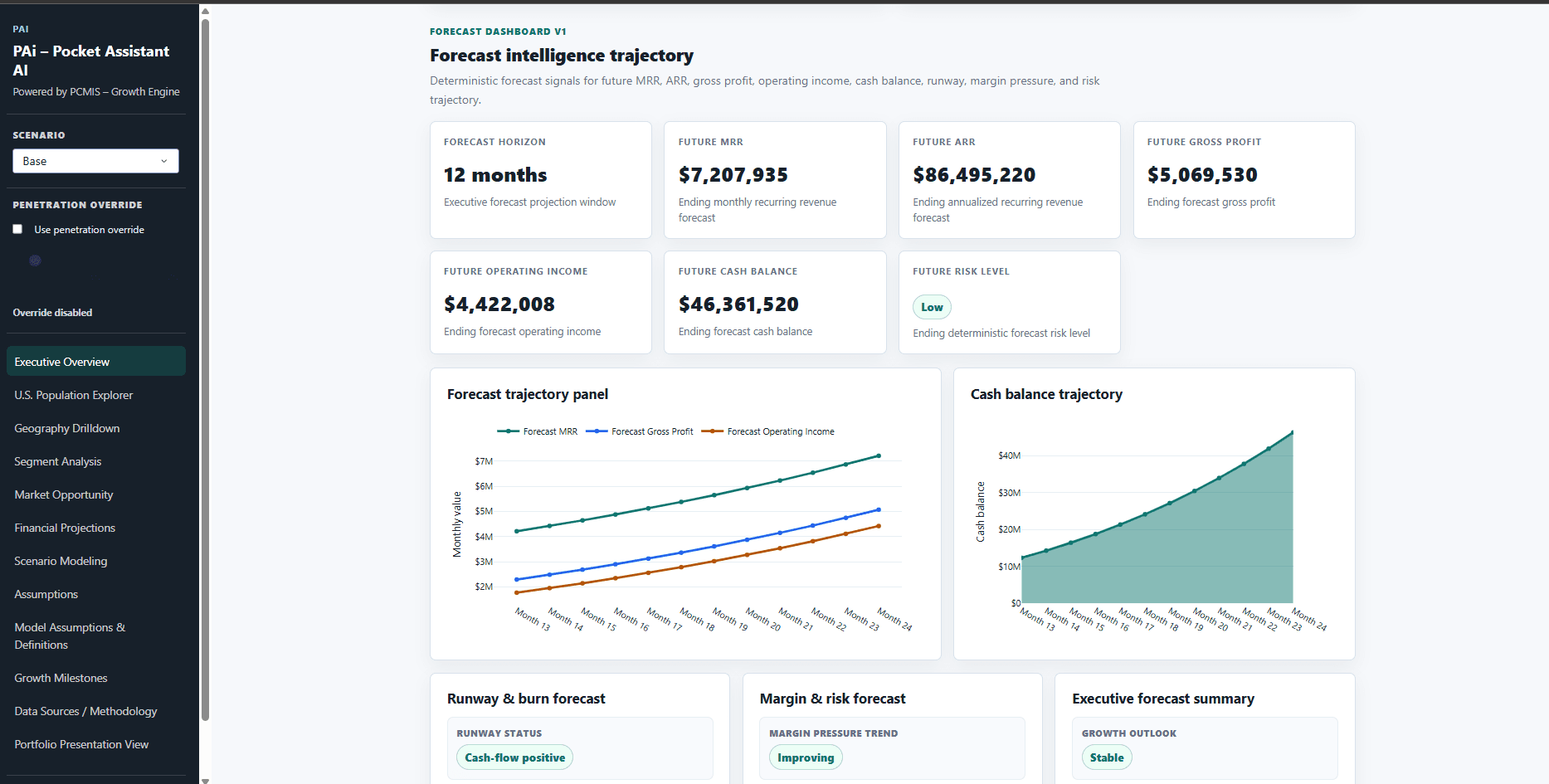This screenshot has width=1549, height=784.
Task: Click the Stable growth outlook badge
Action: (x=1107, y=757)
